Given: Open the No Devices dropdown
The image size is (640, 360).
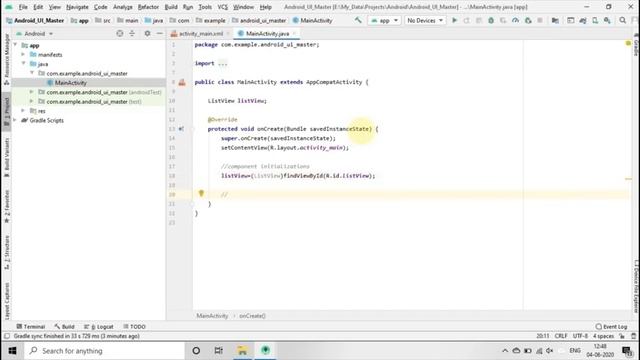Looking at the screenshot, I should coord(425,20).
